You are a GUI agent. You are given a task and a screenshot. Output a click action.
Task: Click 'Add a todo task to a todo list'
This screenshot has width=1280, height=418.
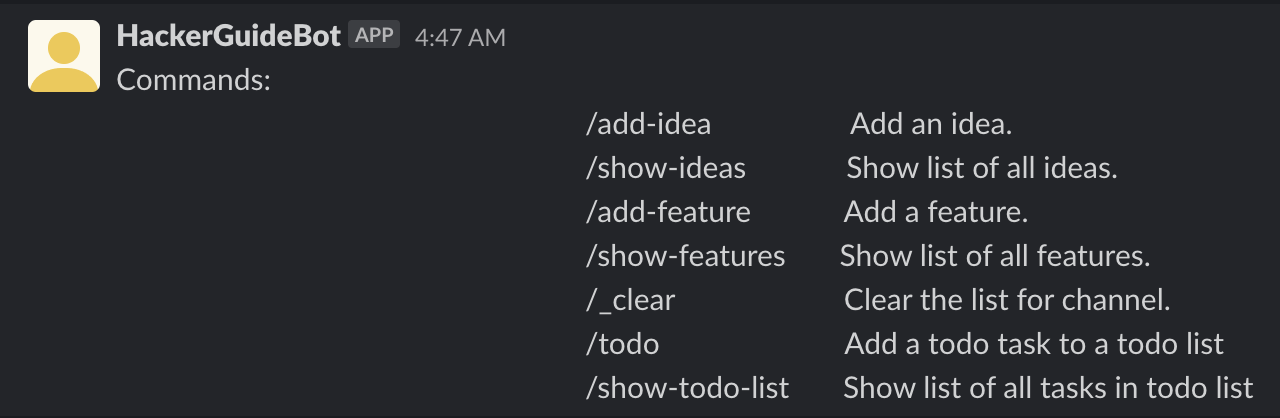(x=1034, y=344)
